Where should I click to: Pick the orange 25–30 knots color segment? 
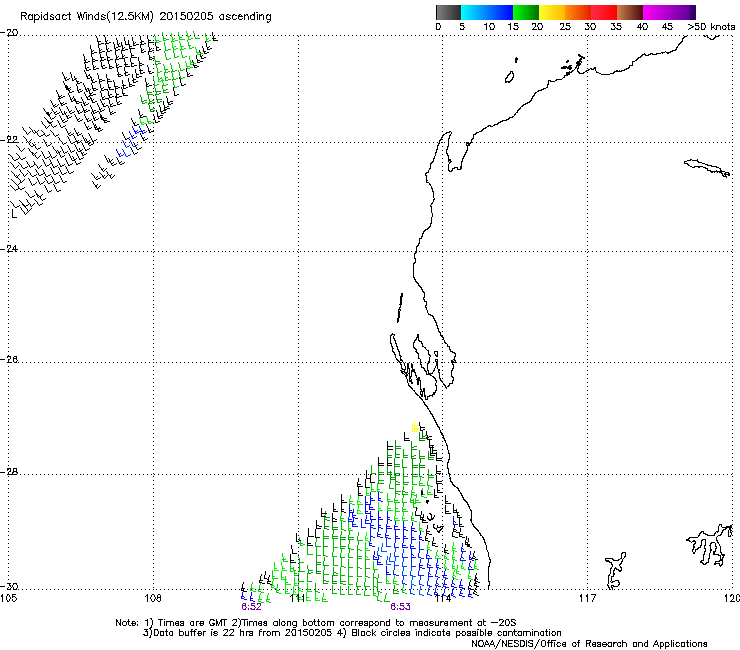578,12
